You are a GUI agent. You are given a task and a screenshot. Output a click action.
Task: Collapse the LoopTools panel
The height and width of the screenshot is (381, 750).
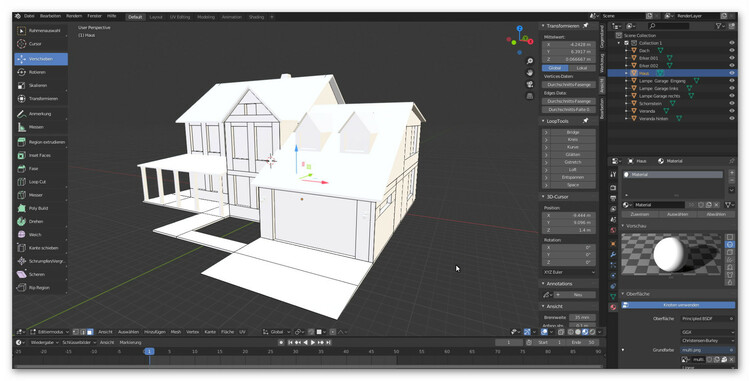pyautogui.click(x=544, y=121)
